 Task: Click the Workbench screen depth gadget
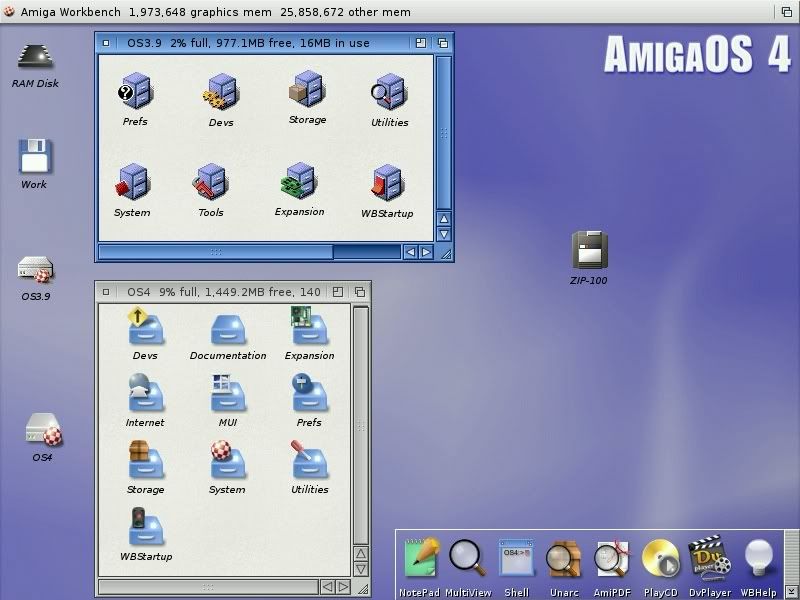(787, 12)
